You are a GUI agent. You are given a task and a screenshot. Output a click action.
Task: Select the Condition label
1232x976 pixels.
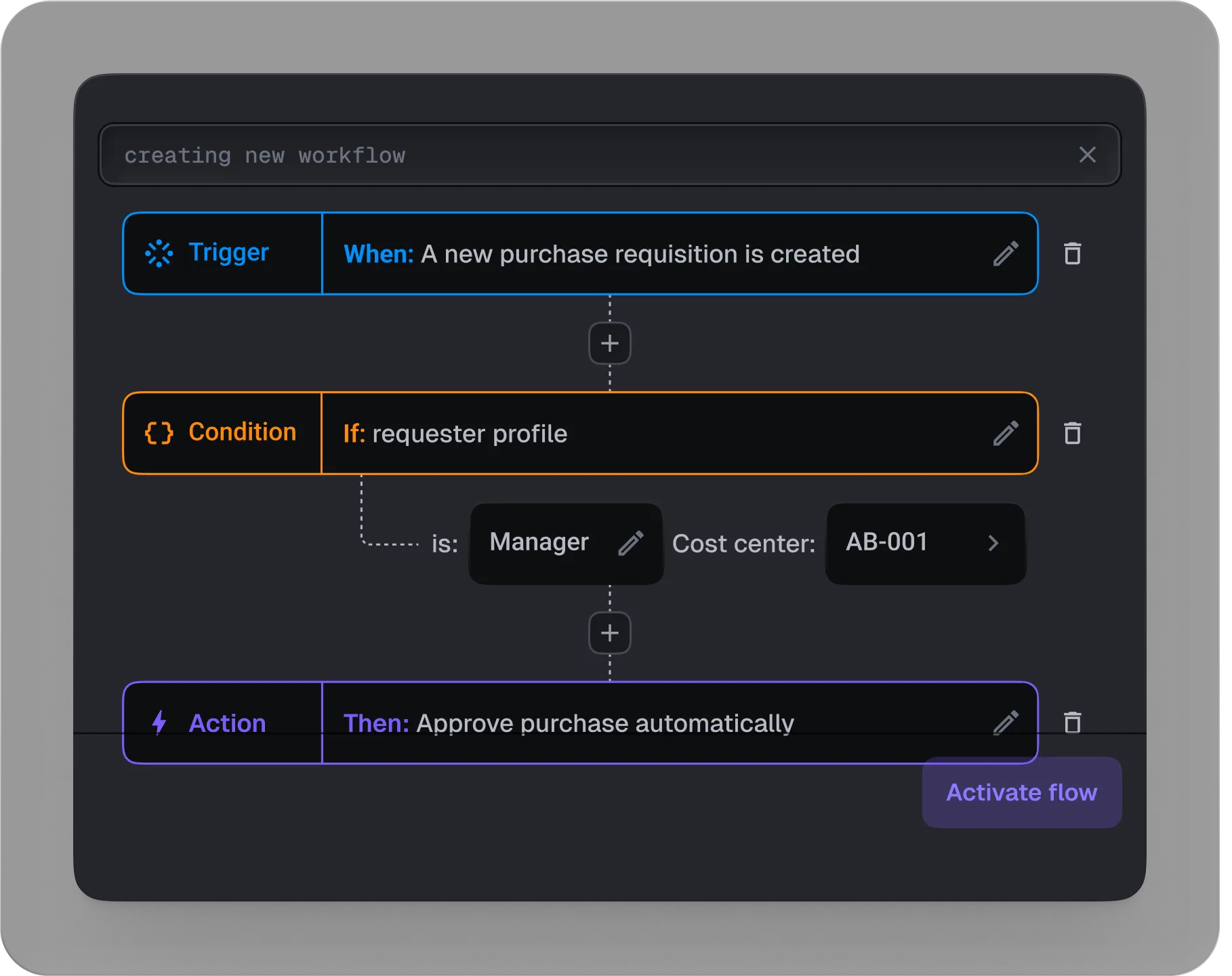pyautogui.click(x=242, y=432)
